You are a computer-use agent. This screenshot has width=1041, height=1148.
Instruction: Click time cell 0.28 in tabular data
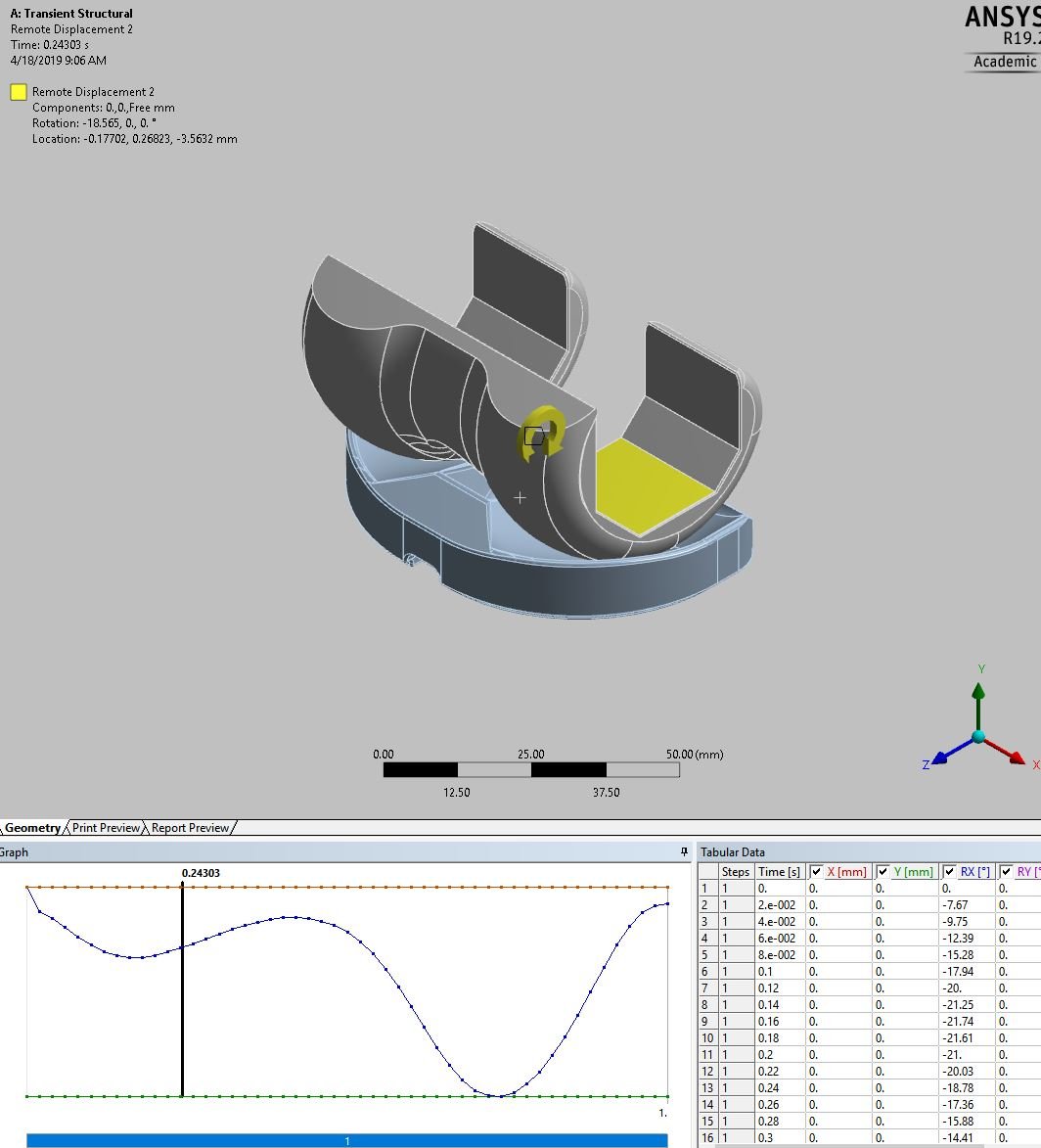(x=780, y=1121)
